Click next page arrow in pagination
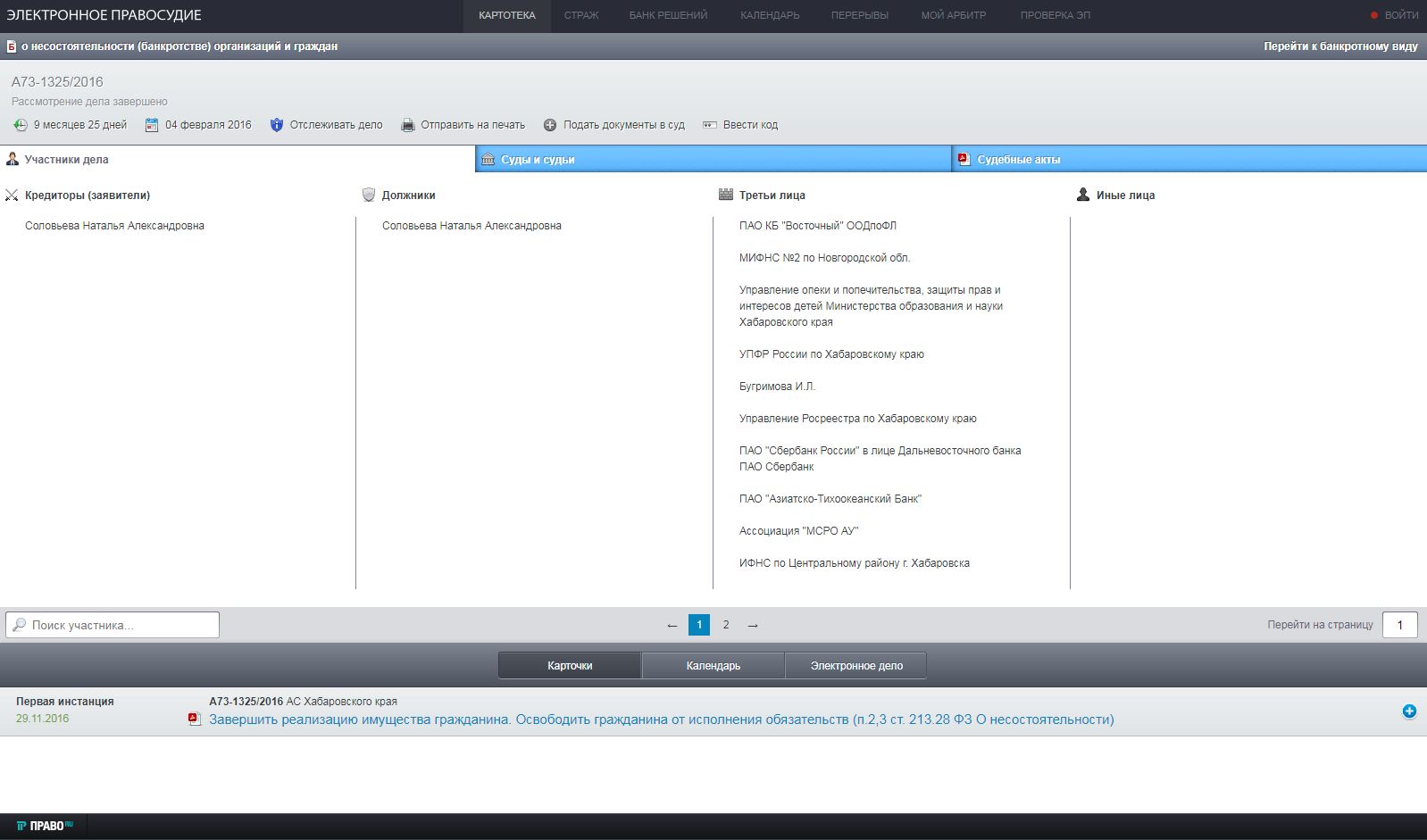The height and width of the screenshot is (840, 1427). tap(753, 625)
